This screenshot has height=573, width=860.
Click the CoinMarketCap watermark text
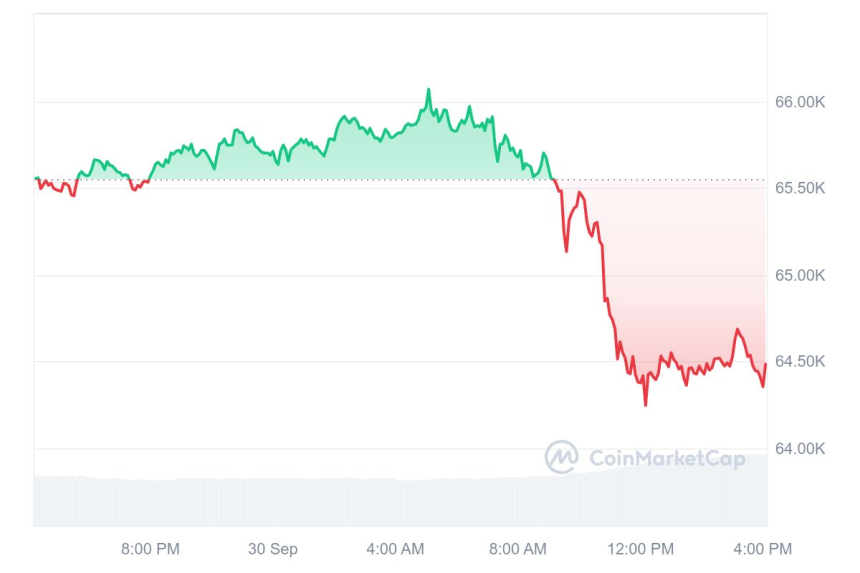(x=667, y=458)
